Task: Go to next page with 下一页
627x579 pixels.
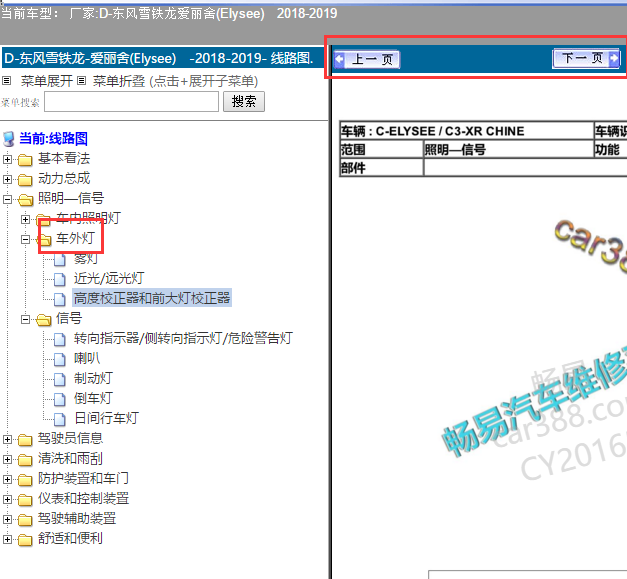Action: (586, 59)
